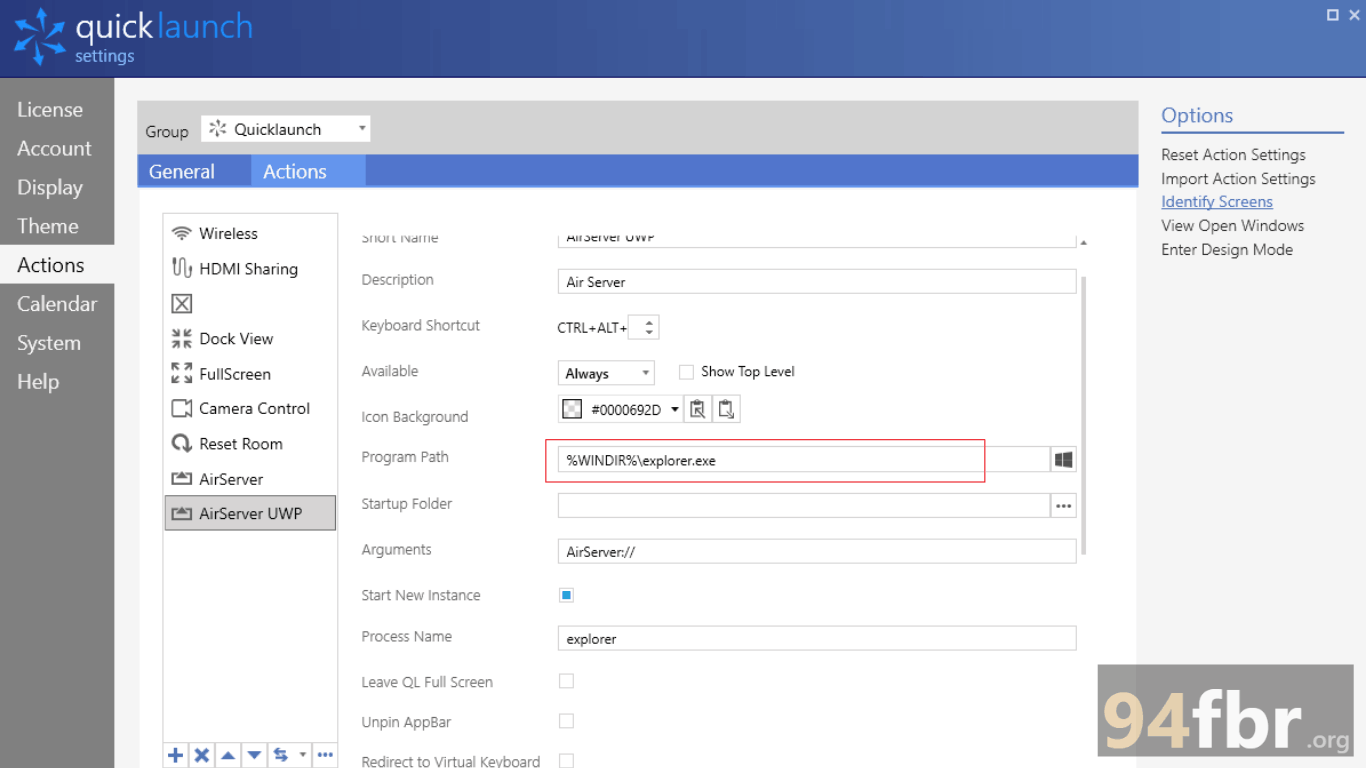Click the properties panel vertical scrollbar

pyautogui.click(x=1084, y=415)
